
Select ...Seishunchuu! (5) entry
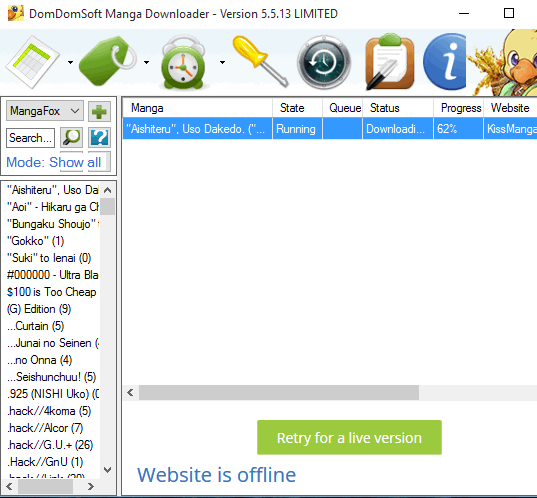coord(51,377)
